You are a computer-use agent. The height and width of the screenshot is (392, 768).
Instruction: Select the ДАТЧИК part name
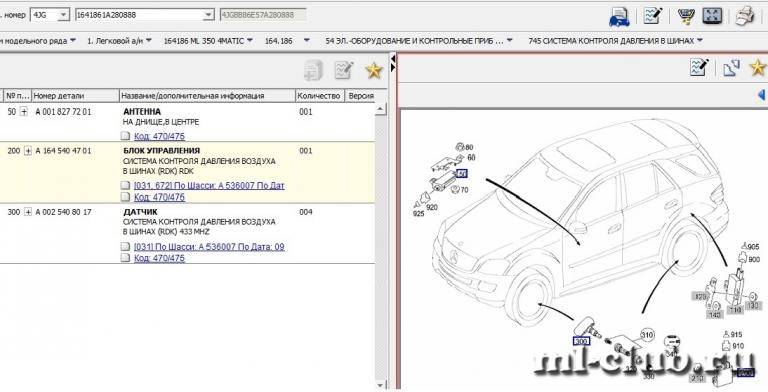140,212
